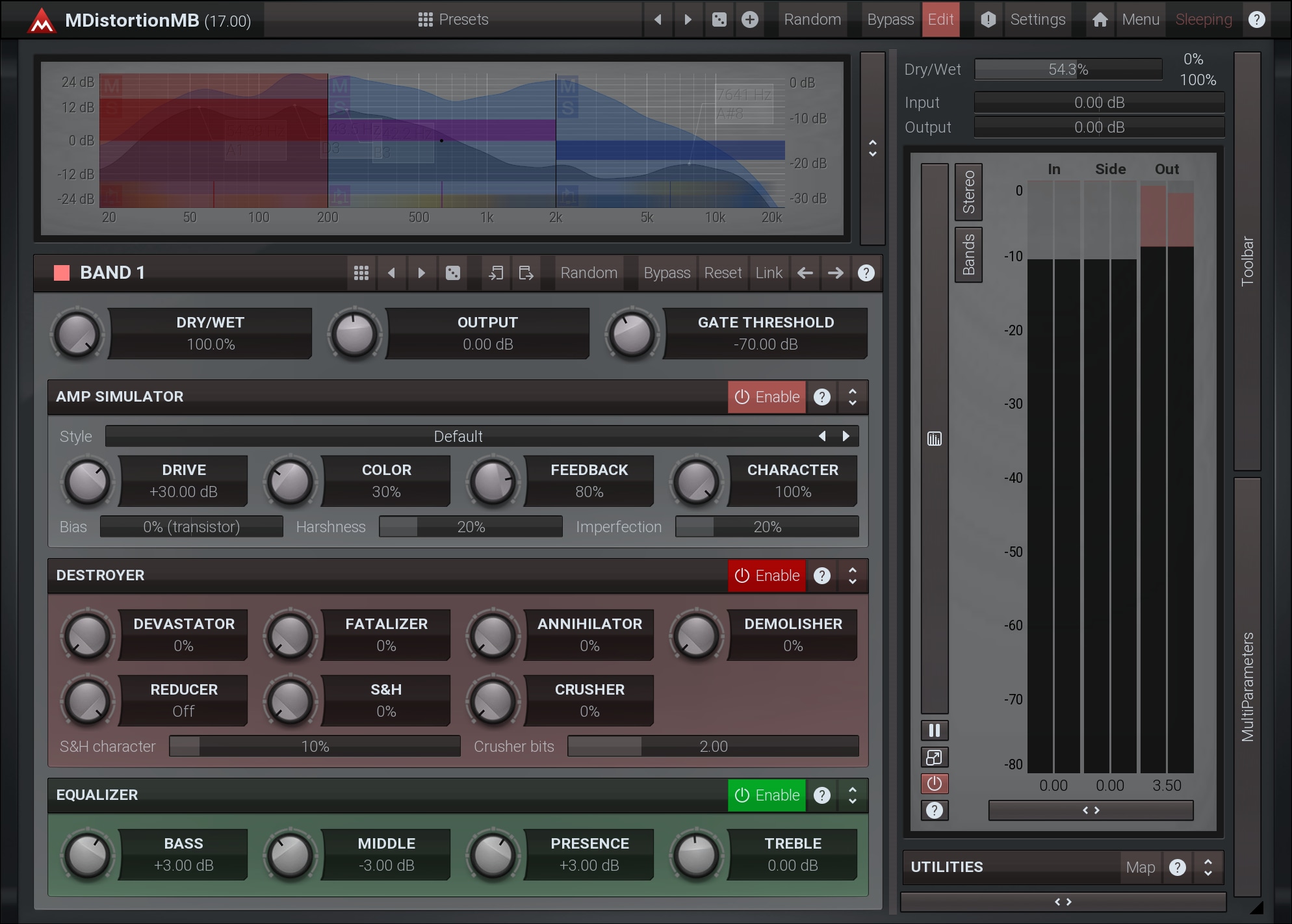Open the vertical Toolbar side panel
Image resolution: width=1292 pixels, height=924 pixels.
pos(1247,261)
